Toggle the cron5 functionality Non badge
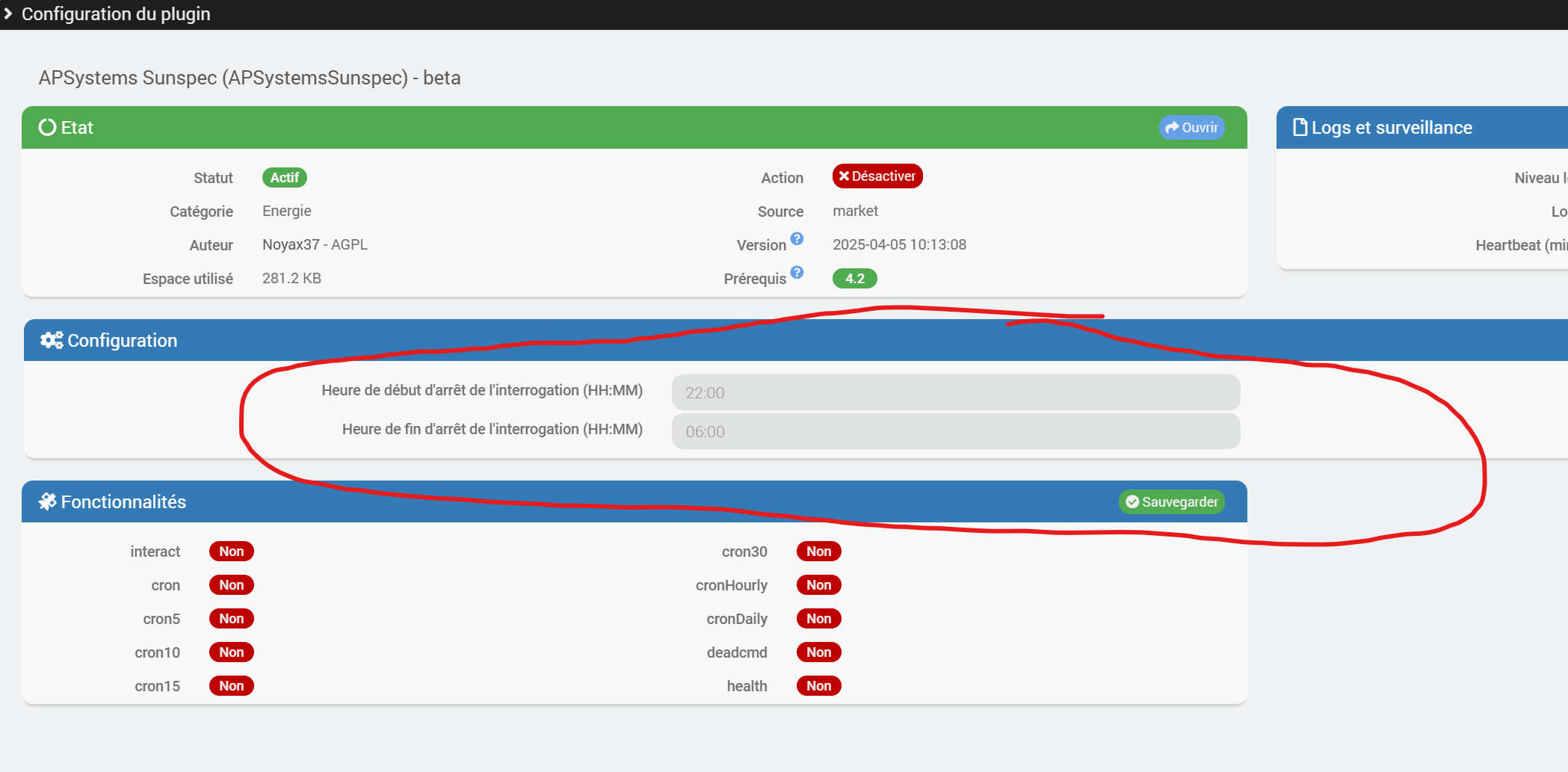This screenshot has height=772, width=1568. point(232,619)
